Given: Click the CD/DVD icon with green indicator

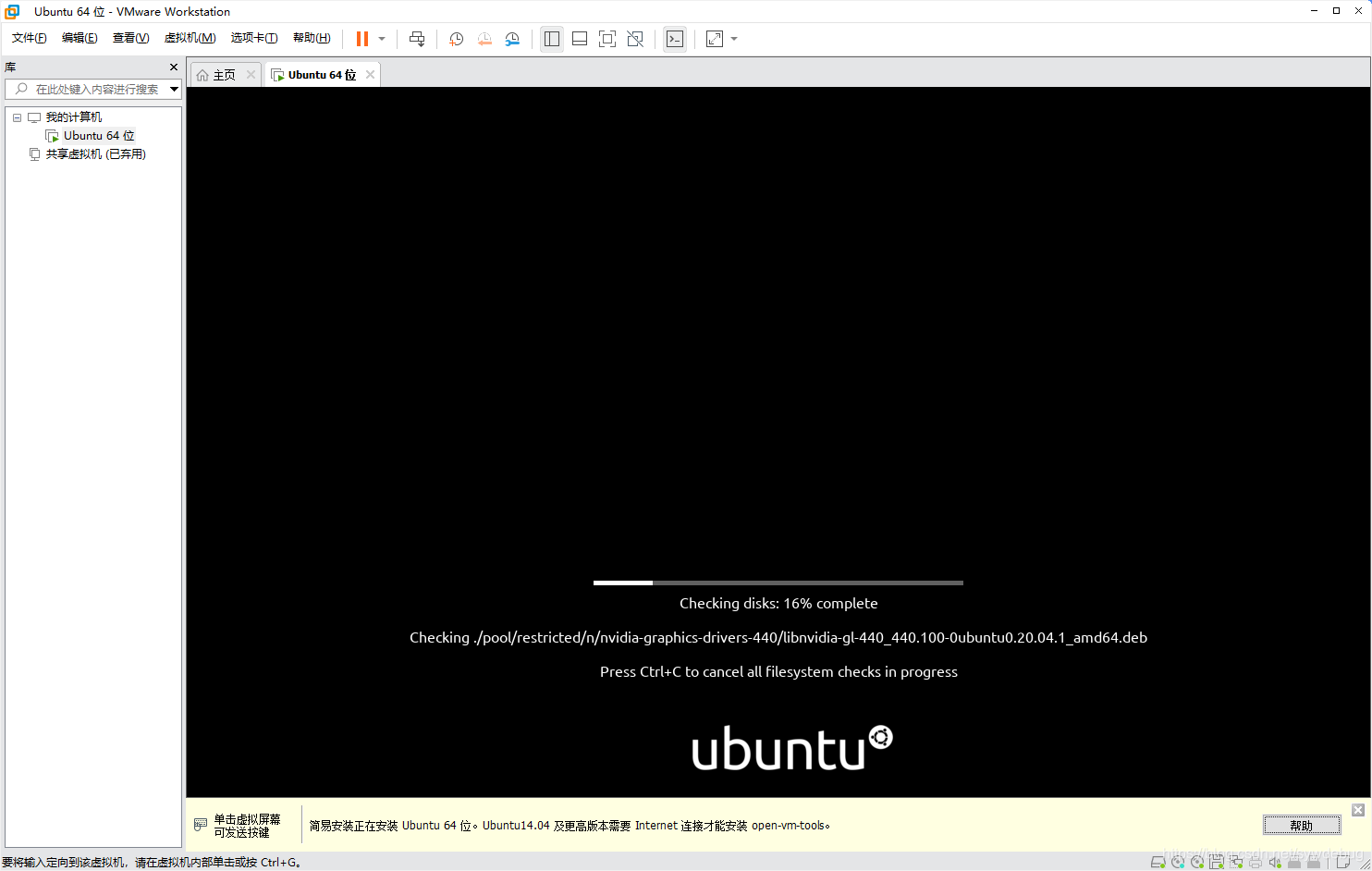Looking at the screenshot, I should click(1197, 863).
